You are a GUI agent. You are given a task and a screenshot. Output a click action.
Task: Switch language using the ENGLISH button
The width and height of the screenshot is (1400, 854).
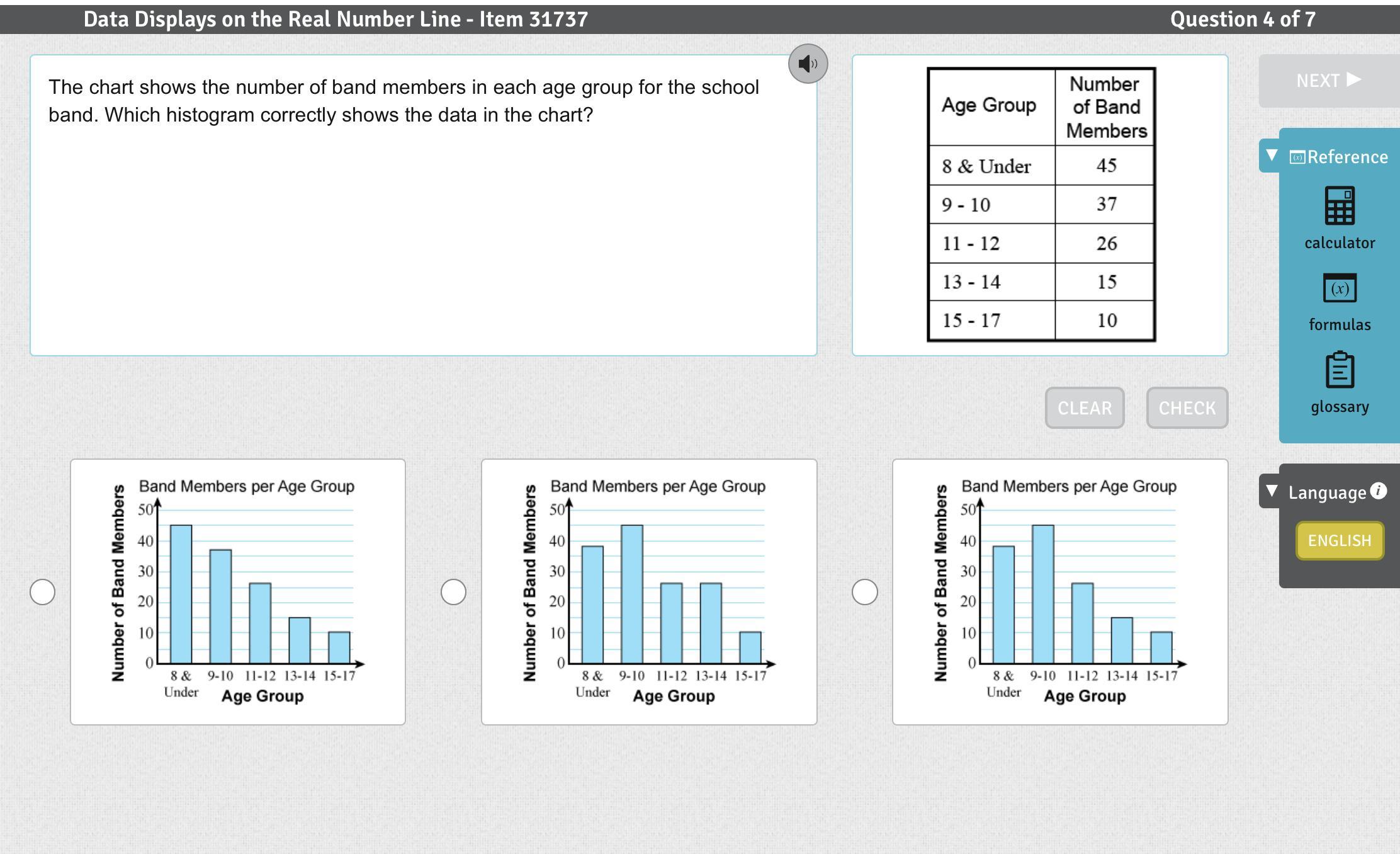(1339, 540)
